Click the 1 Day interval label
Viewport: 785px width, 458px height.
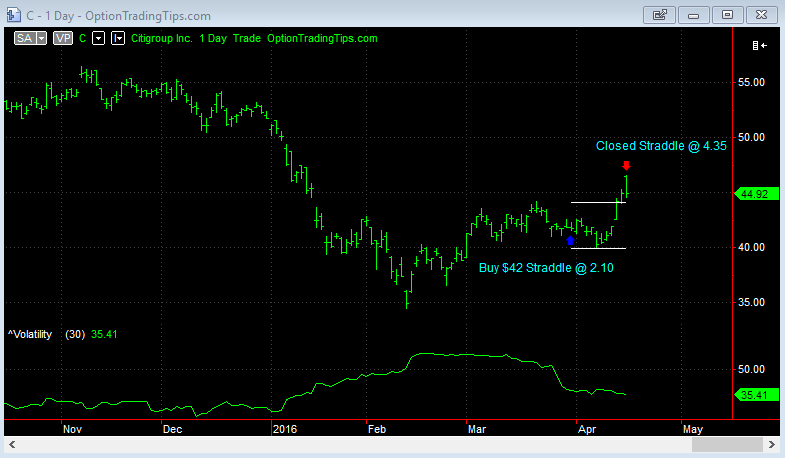pyautogui.click(x=213, y=39)
